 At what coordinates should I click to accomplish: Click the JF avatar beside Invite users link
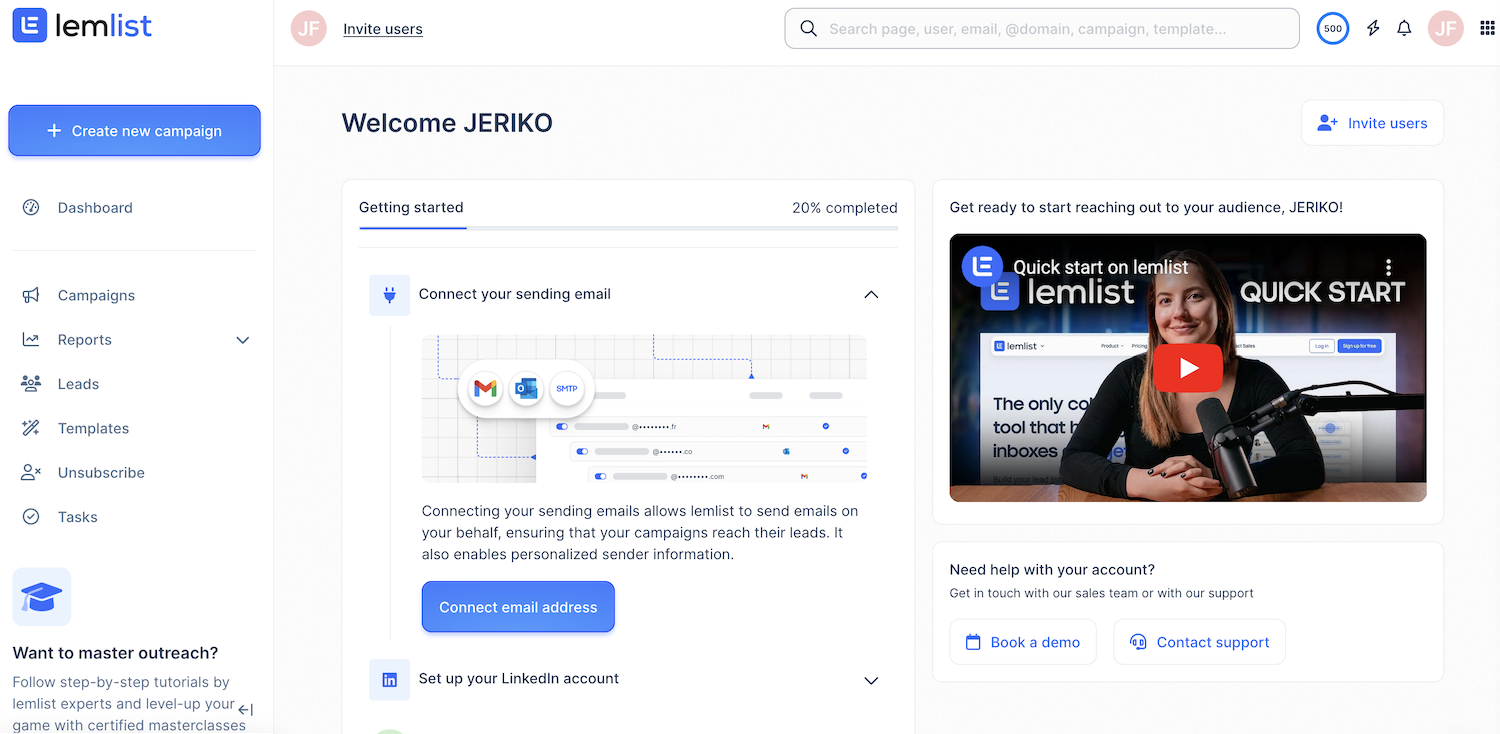click(x=309, y=29)
